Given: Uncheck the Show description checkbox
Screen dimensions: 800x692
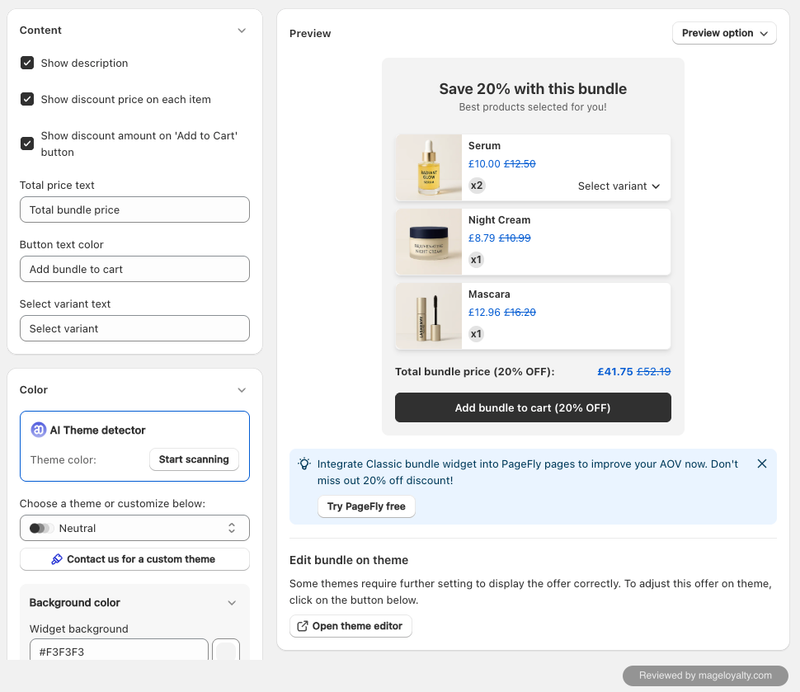Looking at the screenshot, I should [x=27, y=63].
